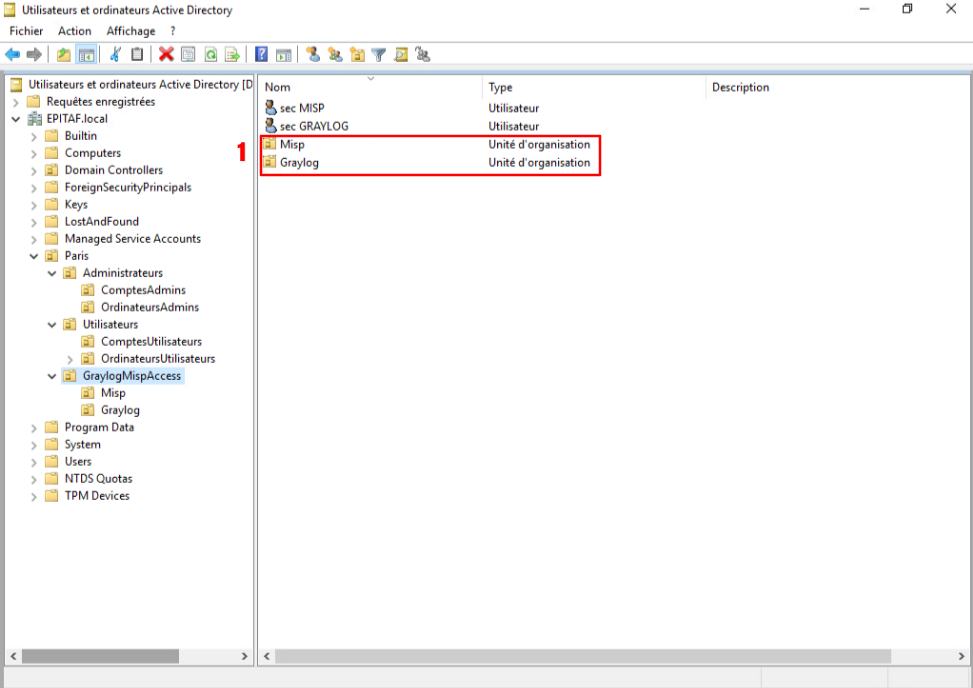973x688 pixels.
Task: Click the blue Help question mark icon
Action: click(261, 54)
